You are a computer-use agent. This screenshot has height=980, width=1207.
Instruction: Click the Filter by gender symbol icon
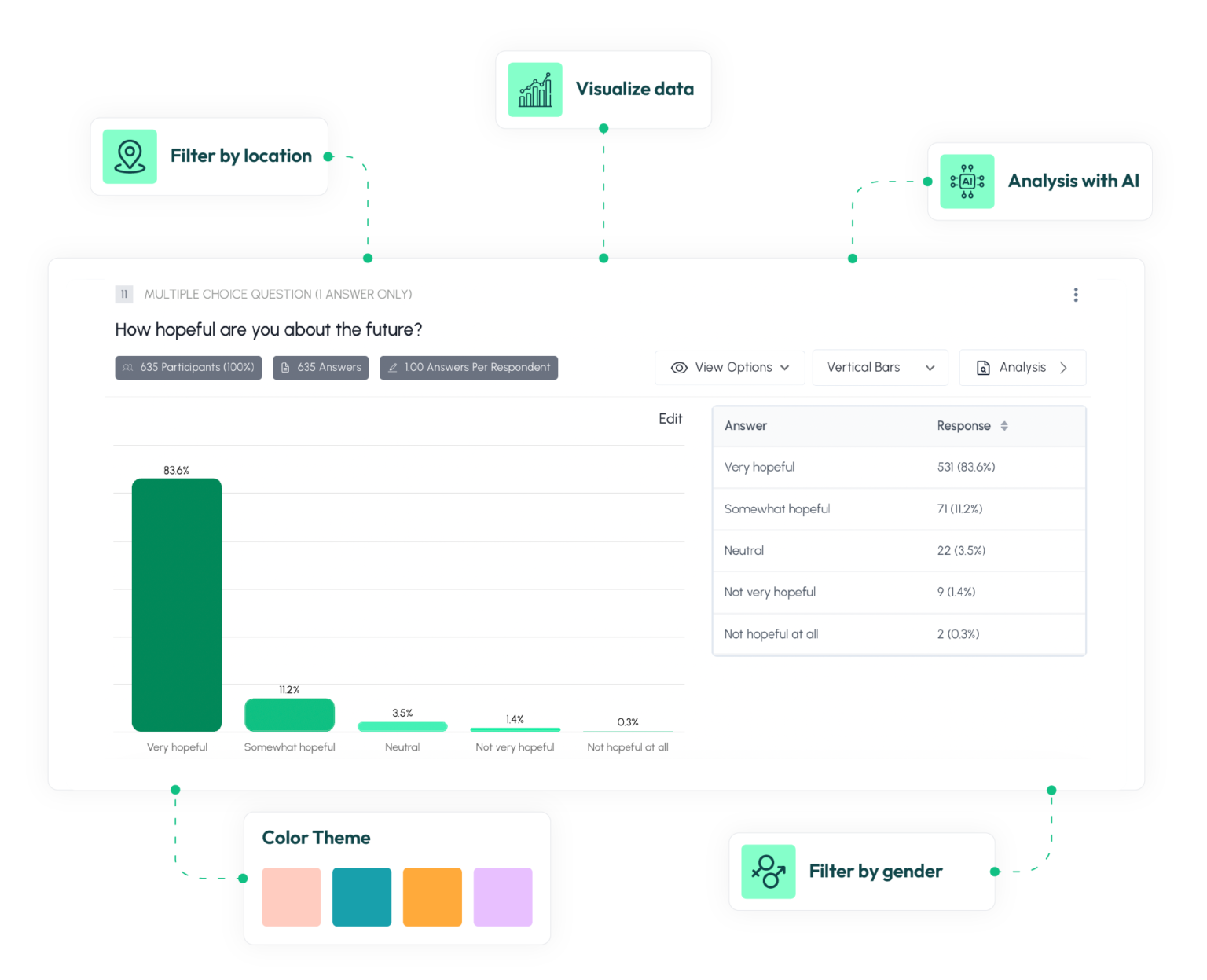[769, 872]
